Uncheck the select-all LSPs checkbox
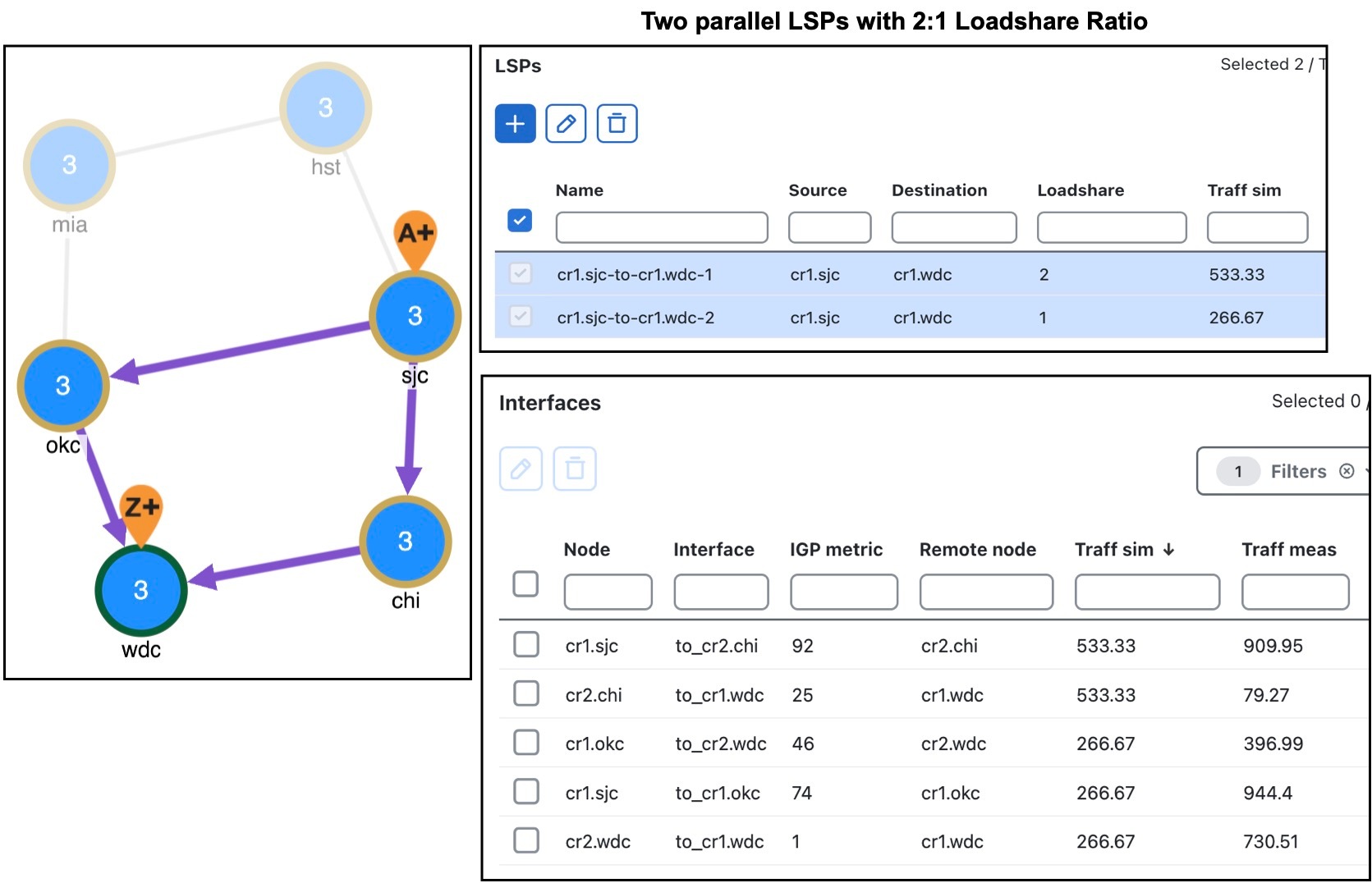 (x=518, y=220)
